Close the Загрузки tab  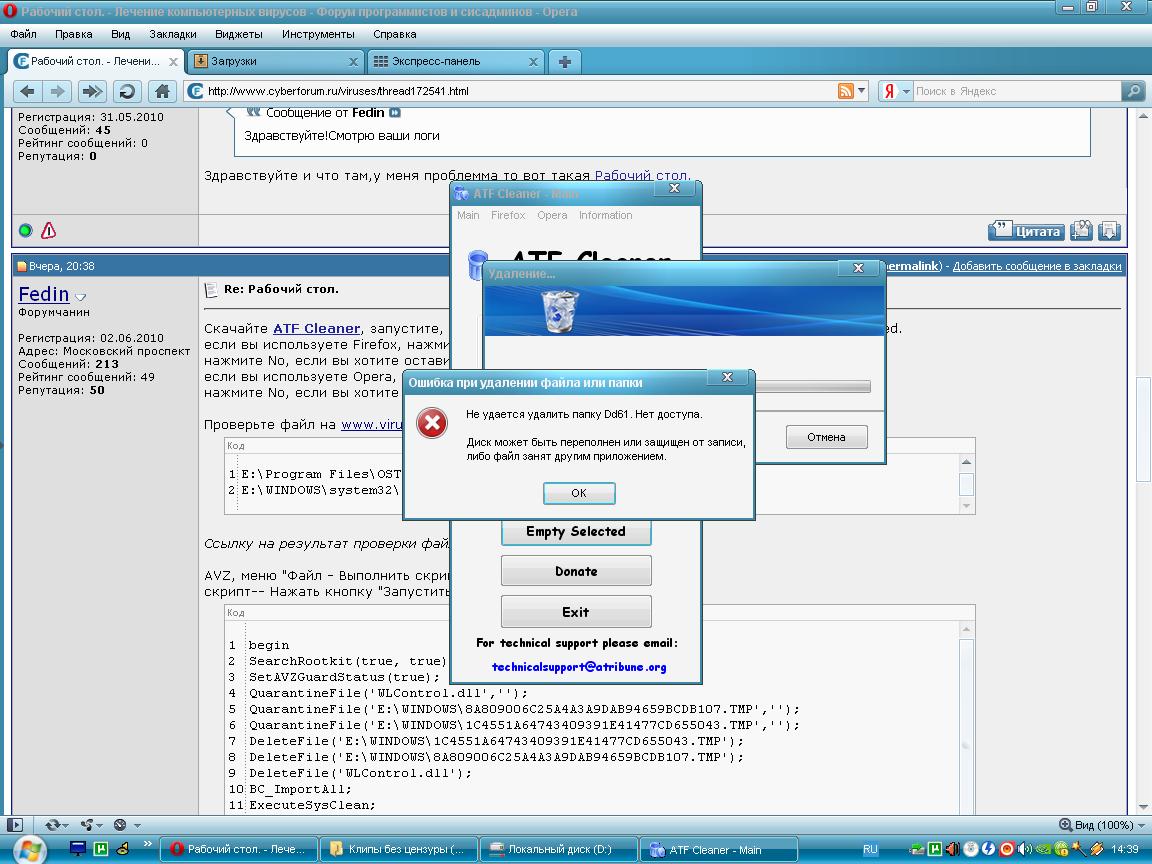pos(353,62)
